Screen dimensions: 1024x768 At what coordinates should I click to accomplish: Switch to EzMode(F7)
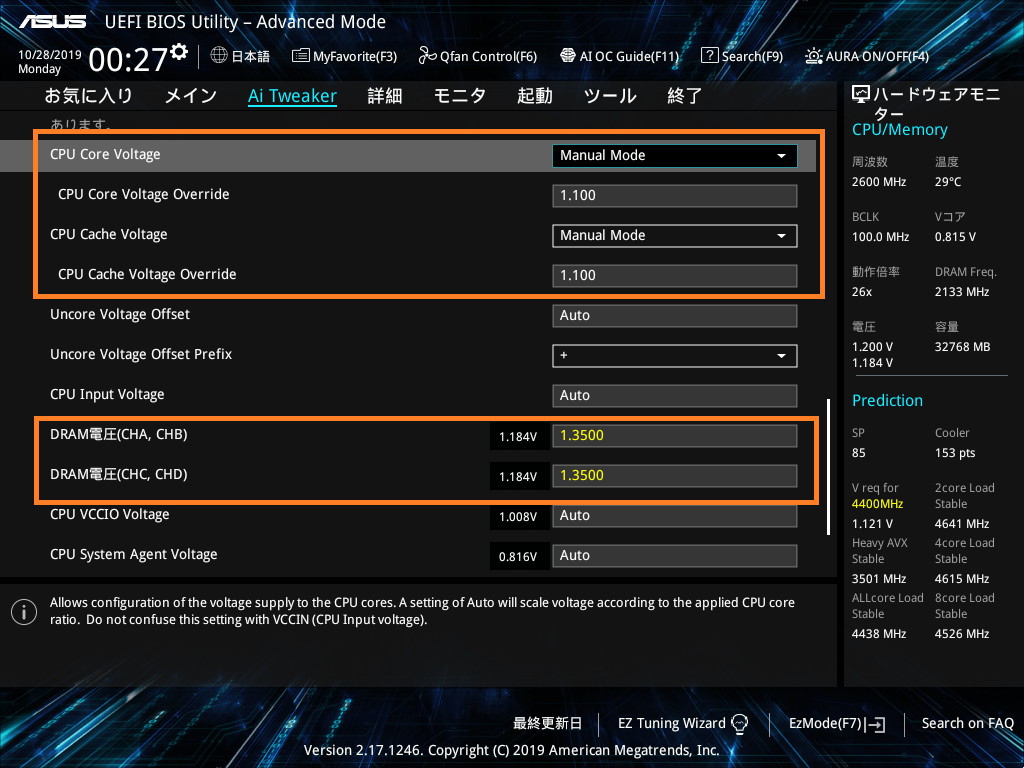click(x=837, y=724)
